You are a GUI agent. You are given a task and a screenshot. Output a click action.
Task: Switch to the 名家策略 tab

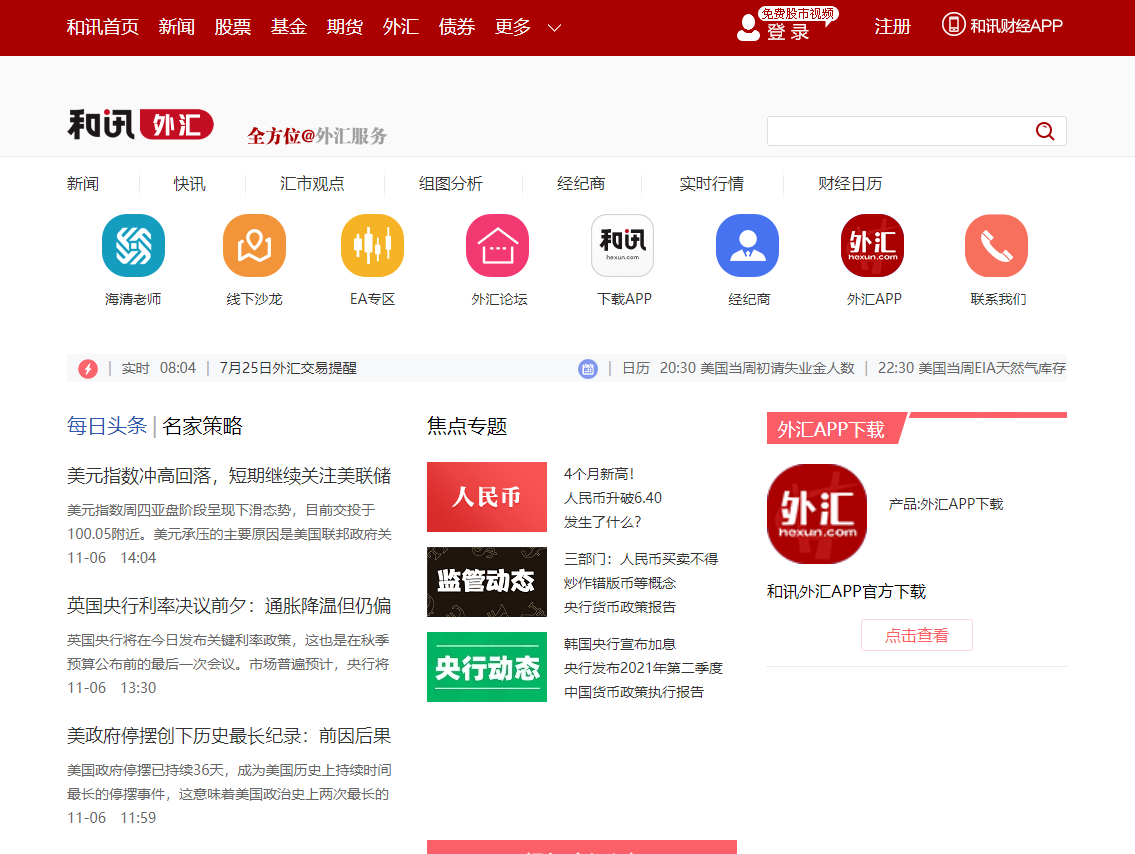click(x=203, y=426)
